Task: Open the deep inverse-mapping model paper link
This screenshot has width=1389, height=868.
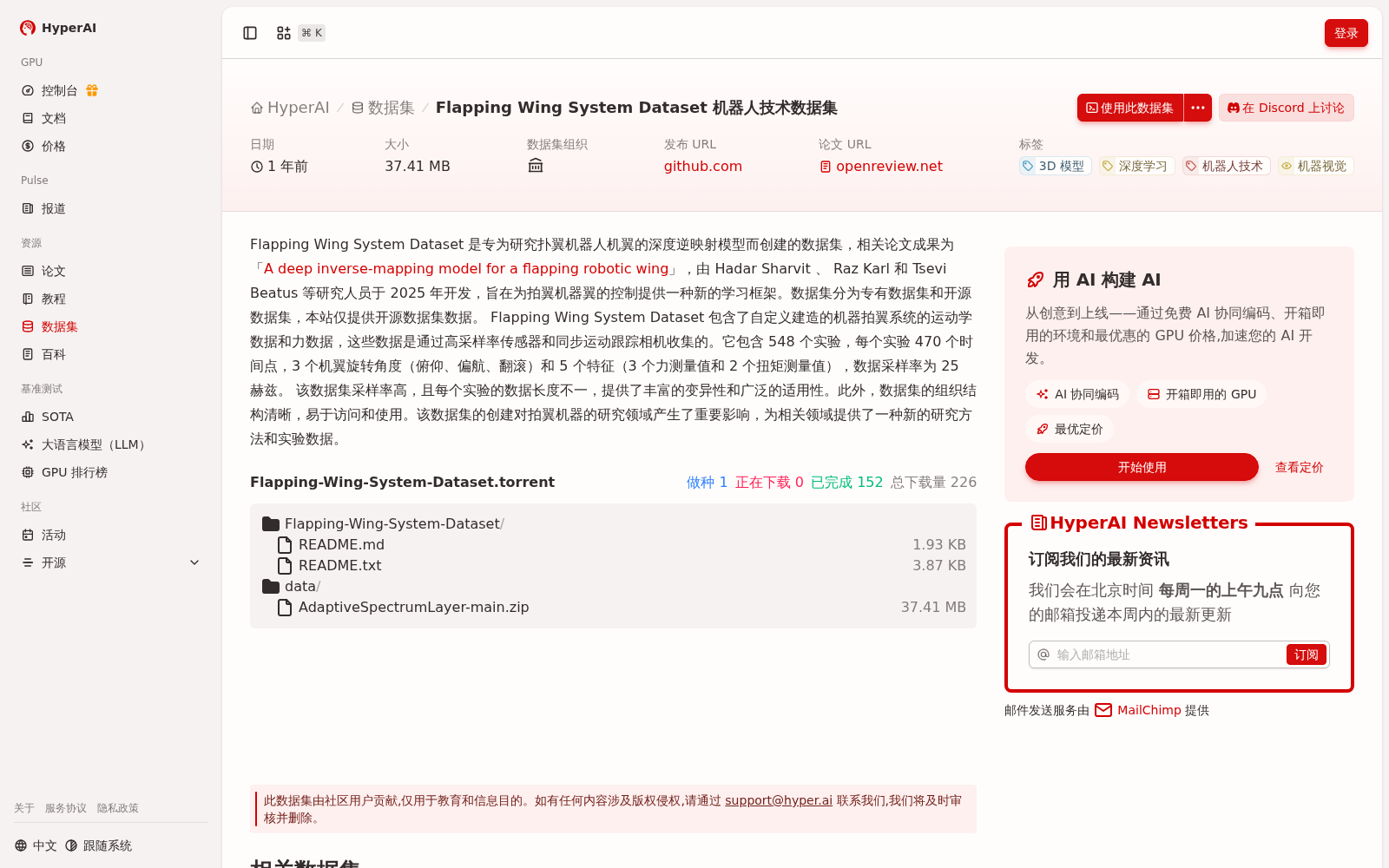Action: pyautogui.click(x=466, y=269)
